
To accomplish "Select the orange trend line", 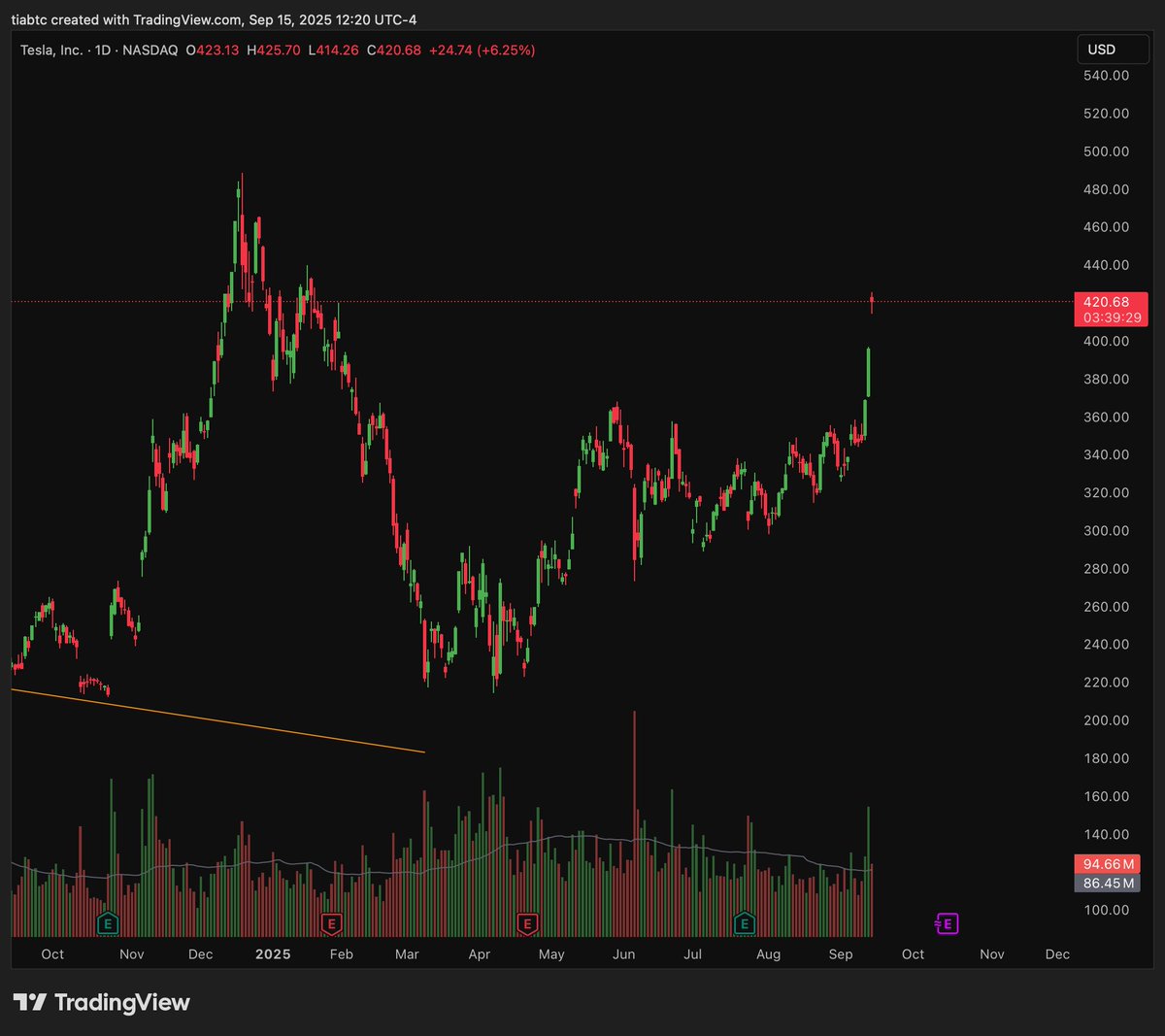I will click(x=218, y=720).
